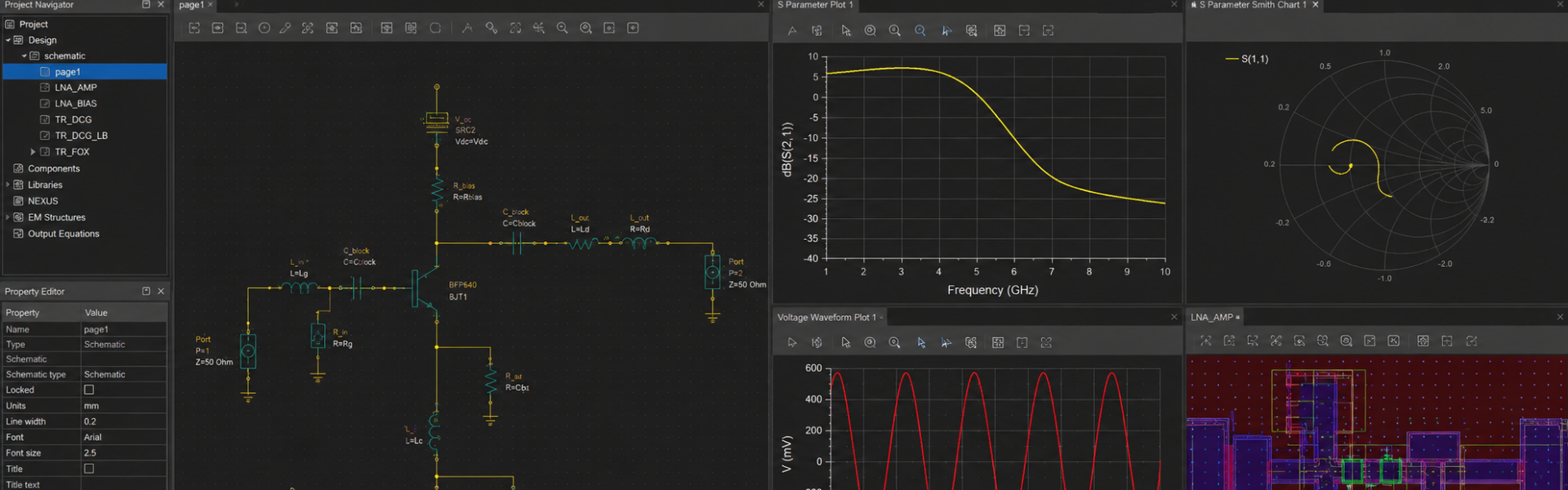The height and width of the screenshot is (490, 1568).
Task: Close the page1 tab
Action: (211, 5)
